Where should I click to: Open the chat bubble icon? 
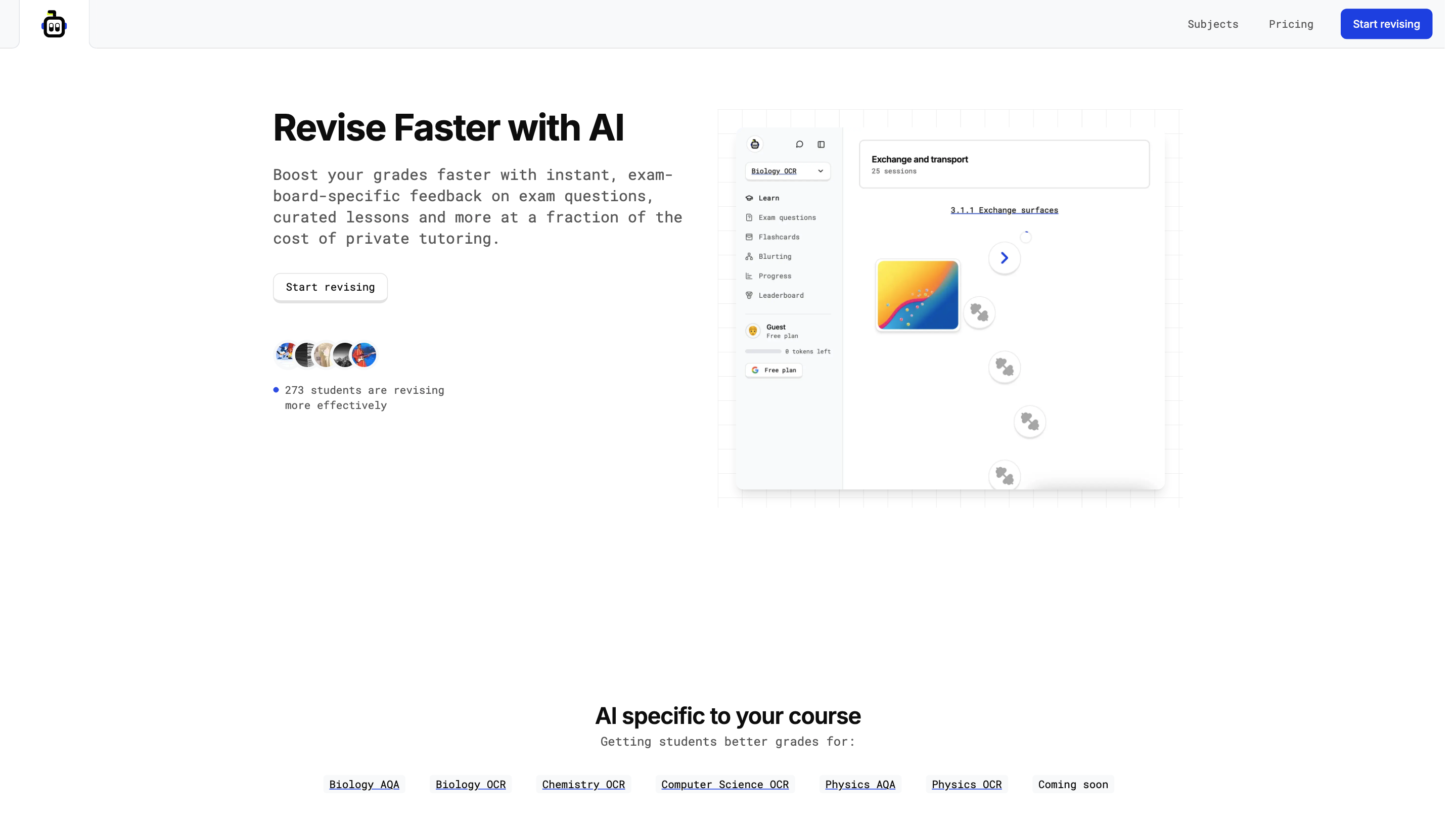point(800,144)
